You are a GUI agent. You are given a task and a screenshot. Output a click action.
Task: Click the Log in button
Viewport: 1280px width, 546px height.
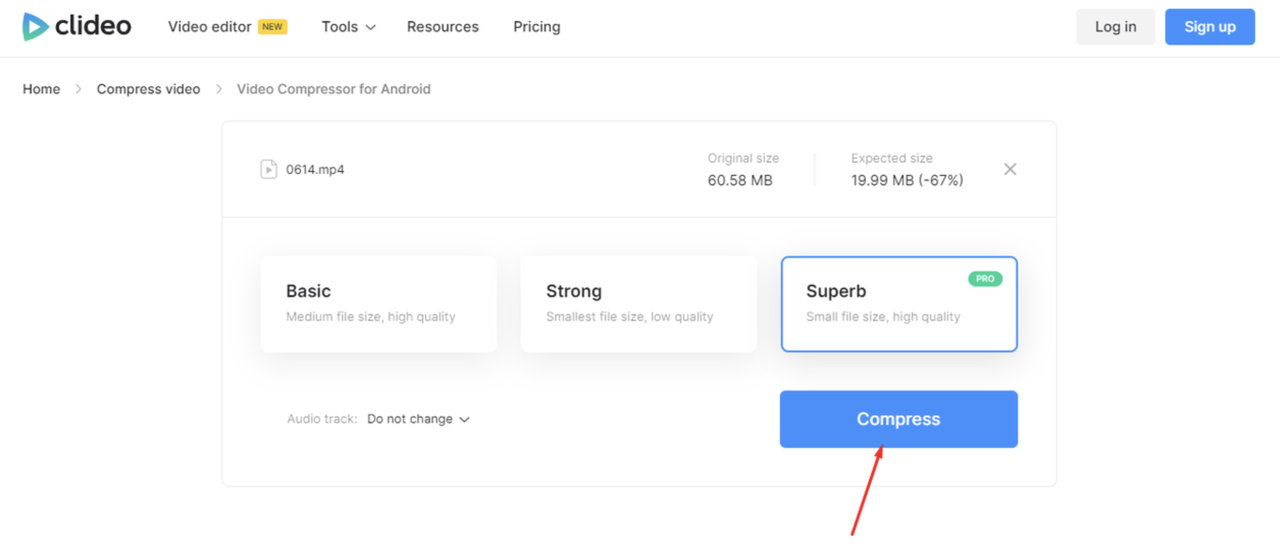tap(1115, 27)
